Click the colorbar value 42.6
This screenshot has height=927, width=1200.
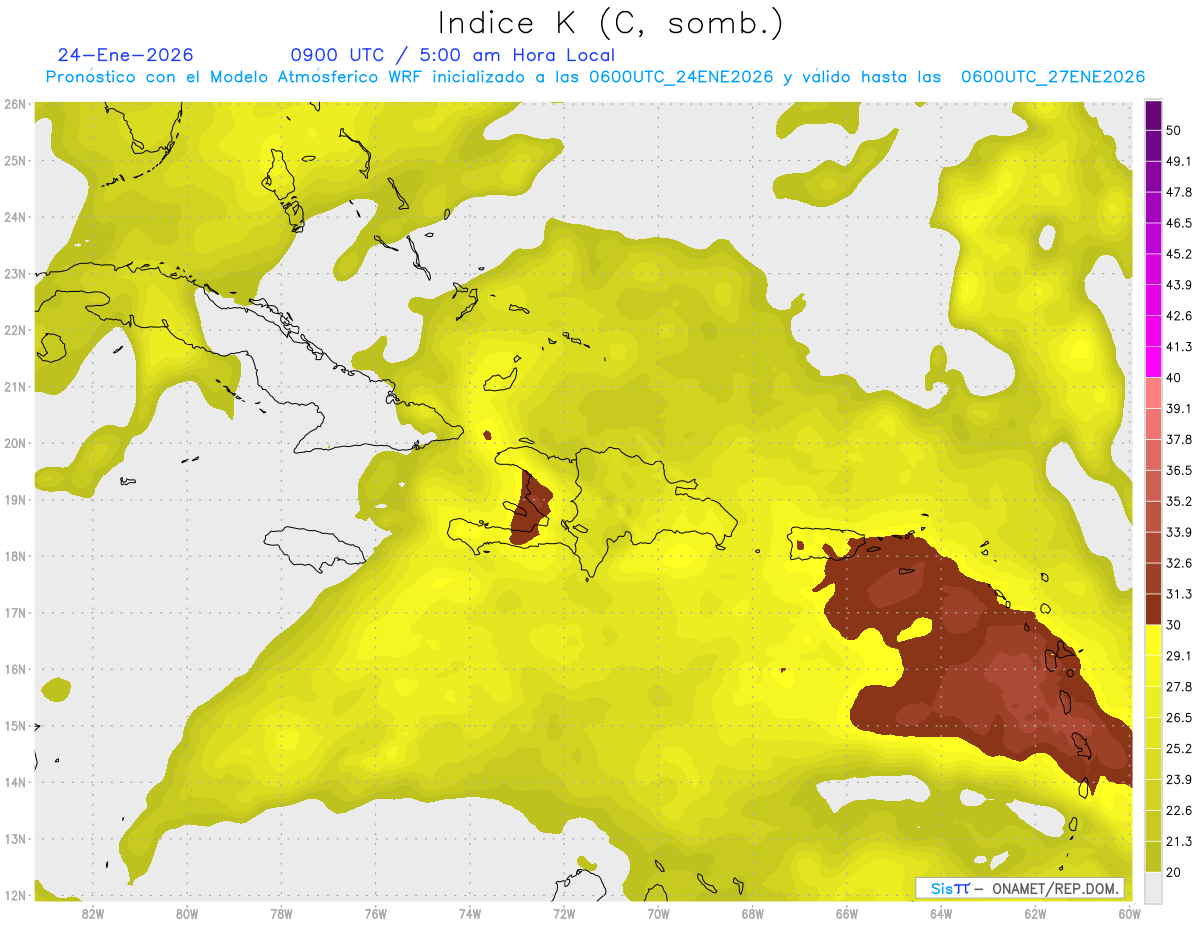click(x=1179, y=316)
